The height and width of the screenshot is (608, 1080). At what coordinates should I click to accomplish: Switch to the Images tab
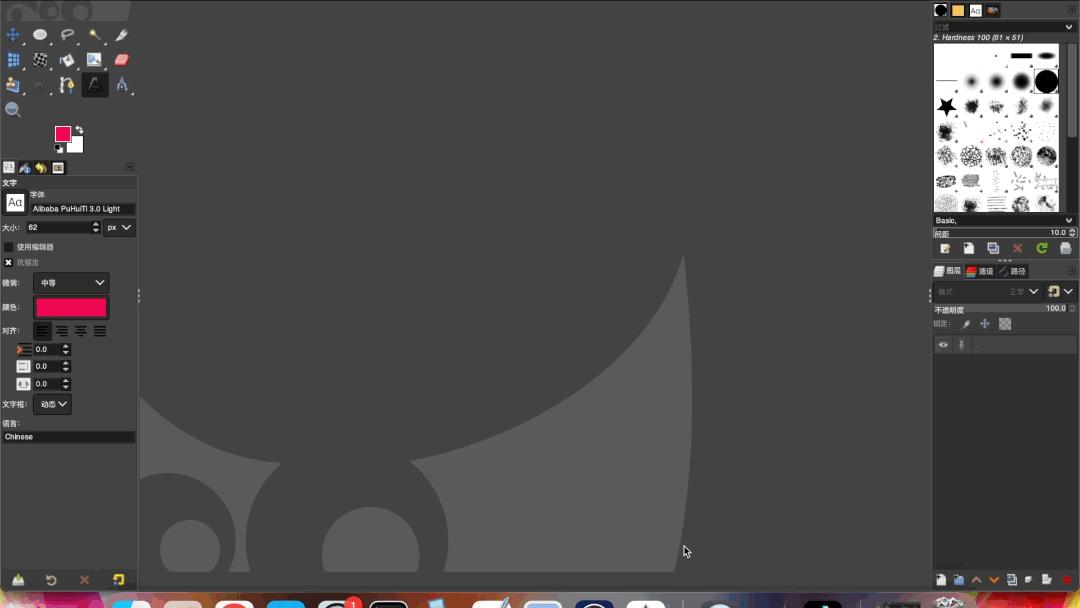click(58, 168)
